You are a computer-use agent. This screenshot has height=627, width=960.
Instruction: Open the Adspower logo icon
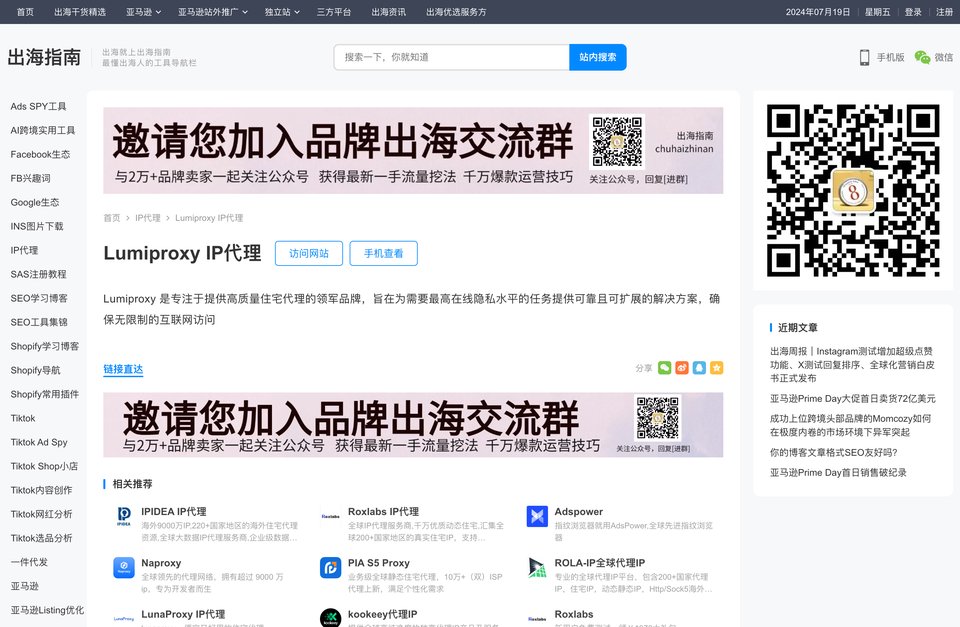537,516
